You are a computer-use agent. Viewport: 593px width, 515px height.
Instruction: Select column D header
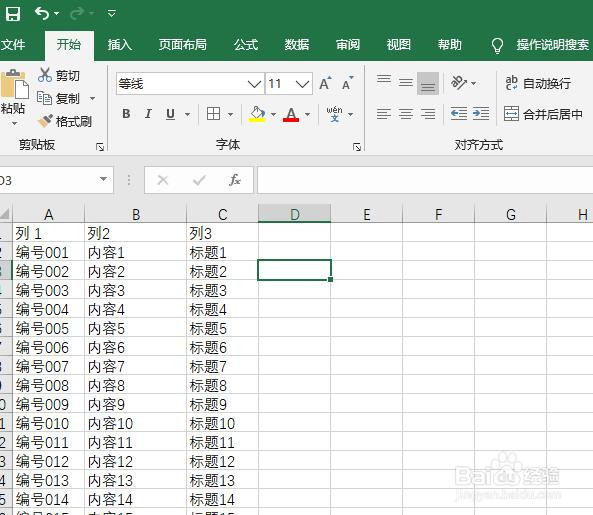(x=295, y=214)
